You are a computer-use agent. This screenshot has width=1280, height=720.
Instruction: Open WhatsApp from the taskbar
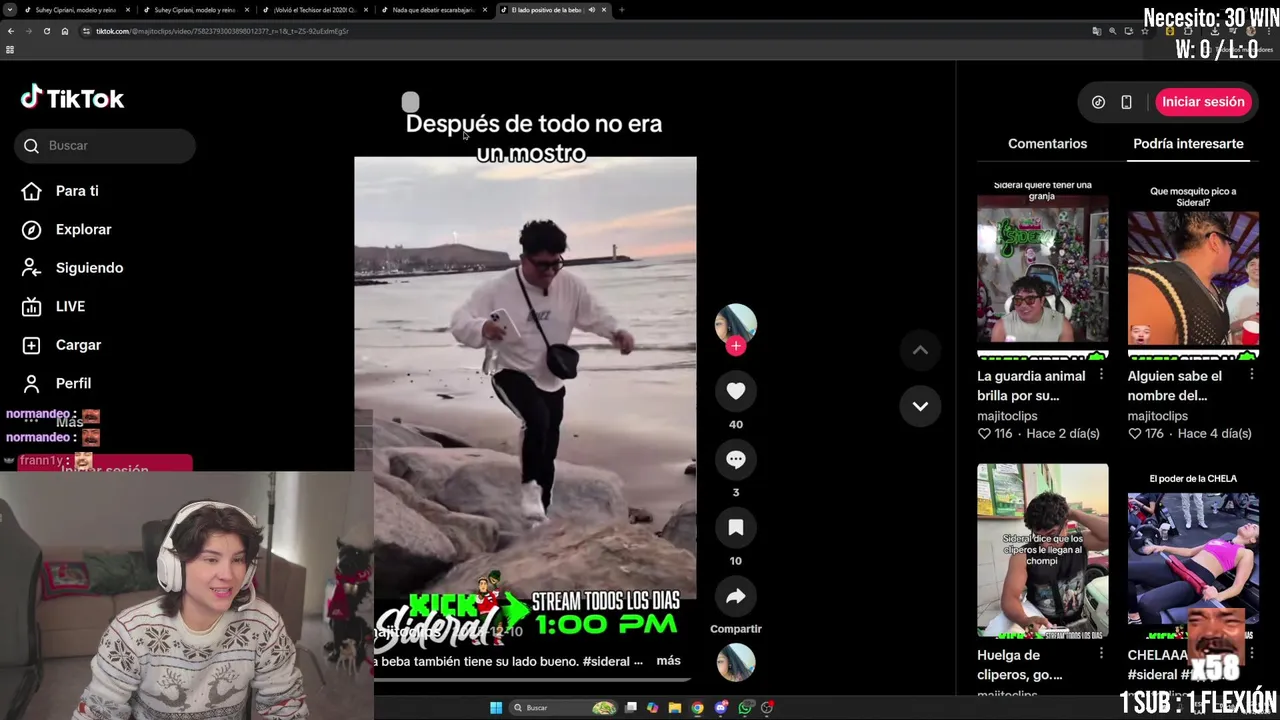tap(745, 708)
